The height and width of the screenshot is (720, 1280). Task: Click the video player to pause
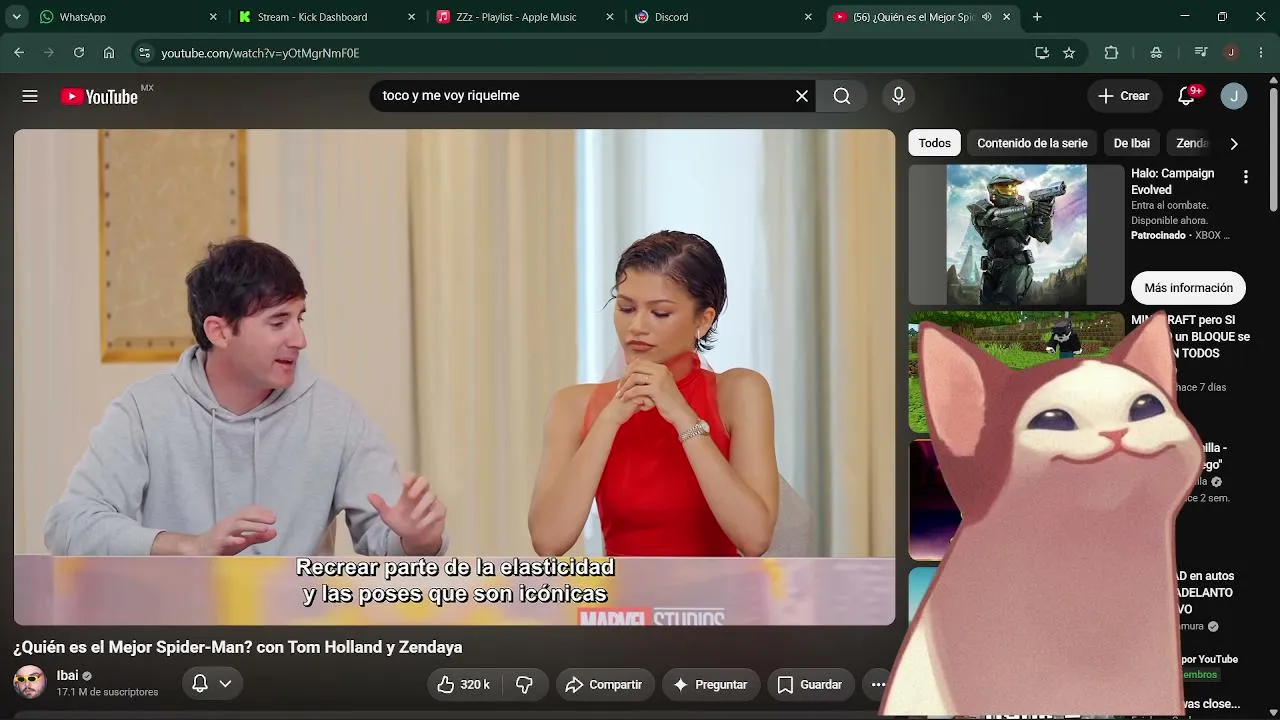point(454,377)
